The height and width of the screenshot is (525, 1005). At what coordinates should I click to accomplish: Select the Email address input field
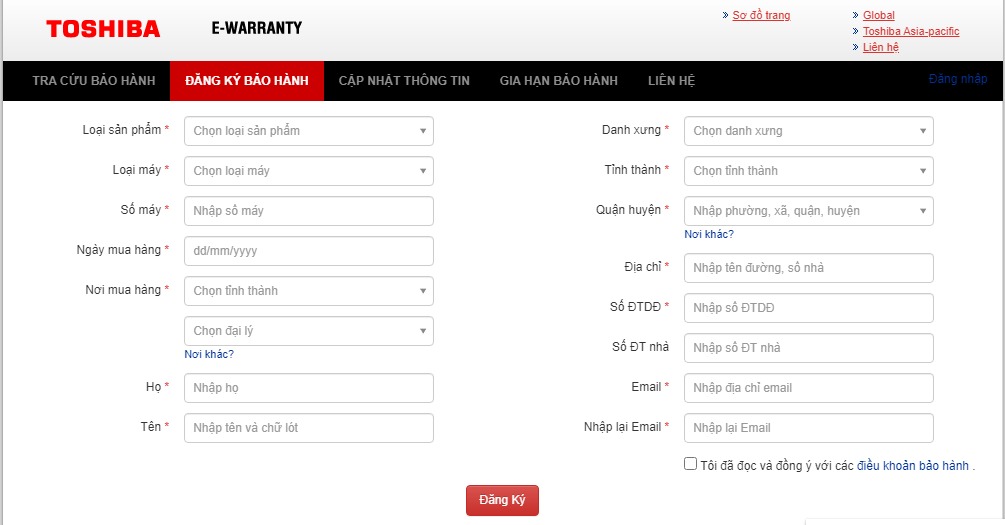(x=808, y=388)
